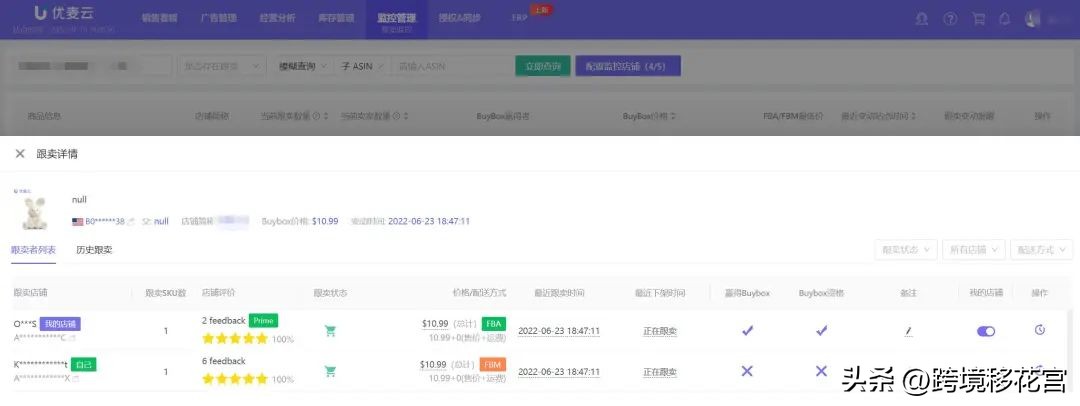Click the Buybox资格 cross in K***t row
This screenshot has width=1080, height=406.
pyautogui.click(x=821, y=372)
